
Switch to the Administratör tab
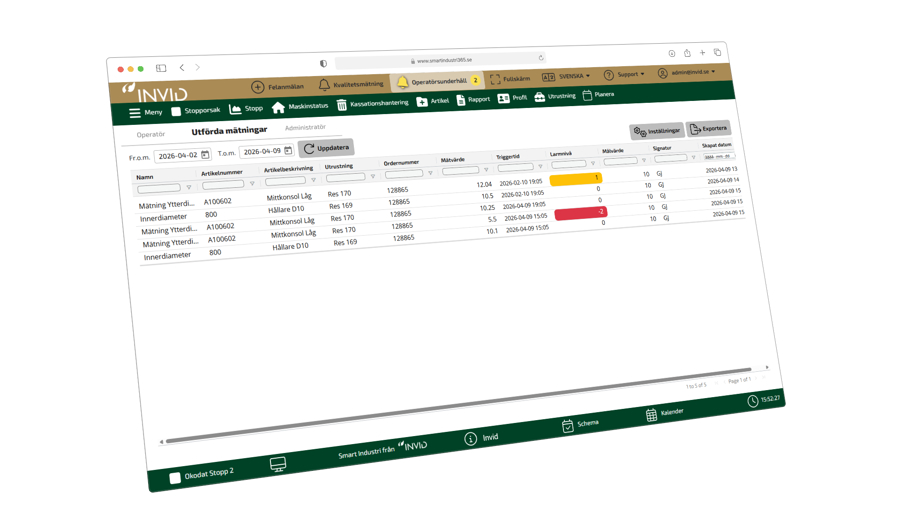pos(305,128)
